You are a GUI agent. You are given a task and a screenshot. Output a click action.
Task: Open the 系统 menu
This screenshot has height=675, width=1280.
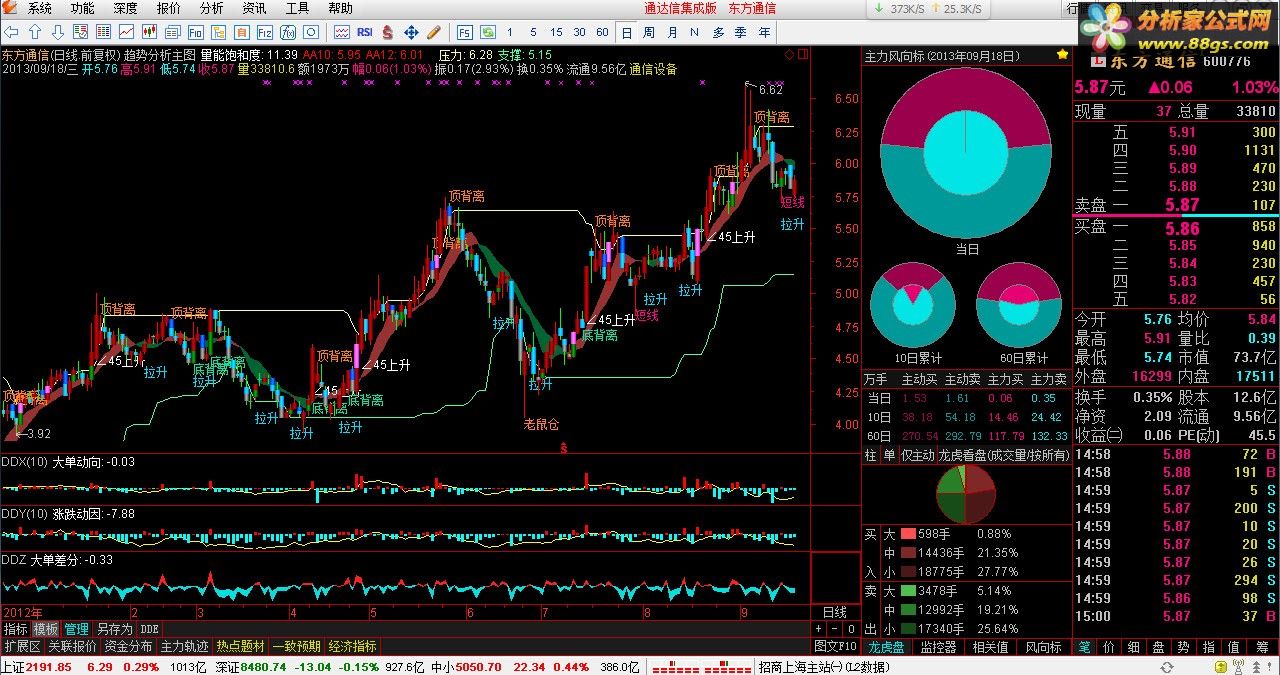pyautogui.click(x=40, y=8)
